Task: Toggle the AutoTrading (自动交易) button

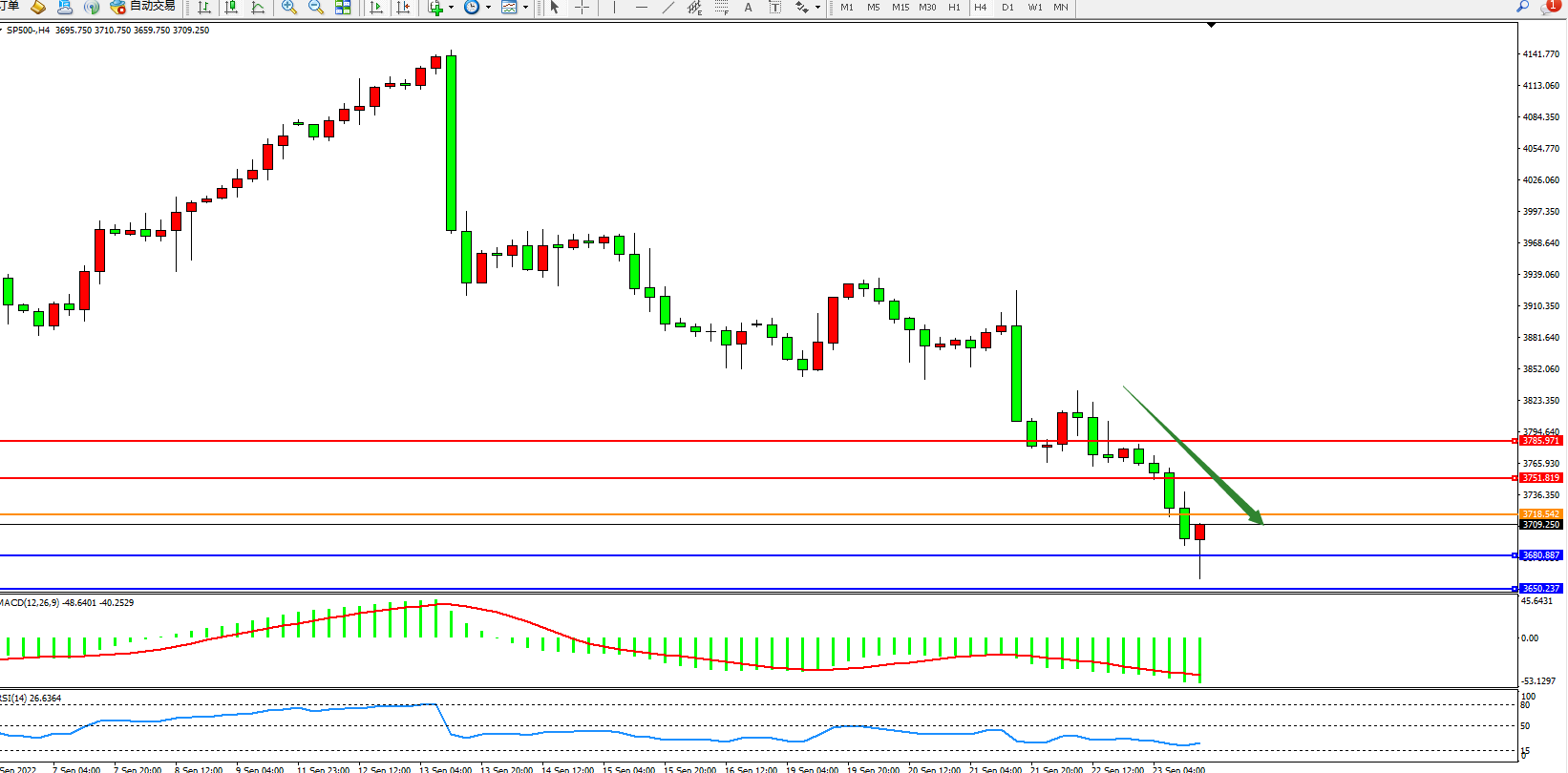Action: (x=143, y=7)
